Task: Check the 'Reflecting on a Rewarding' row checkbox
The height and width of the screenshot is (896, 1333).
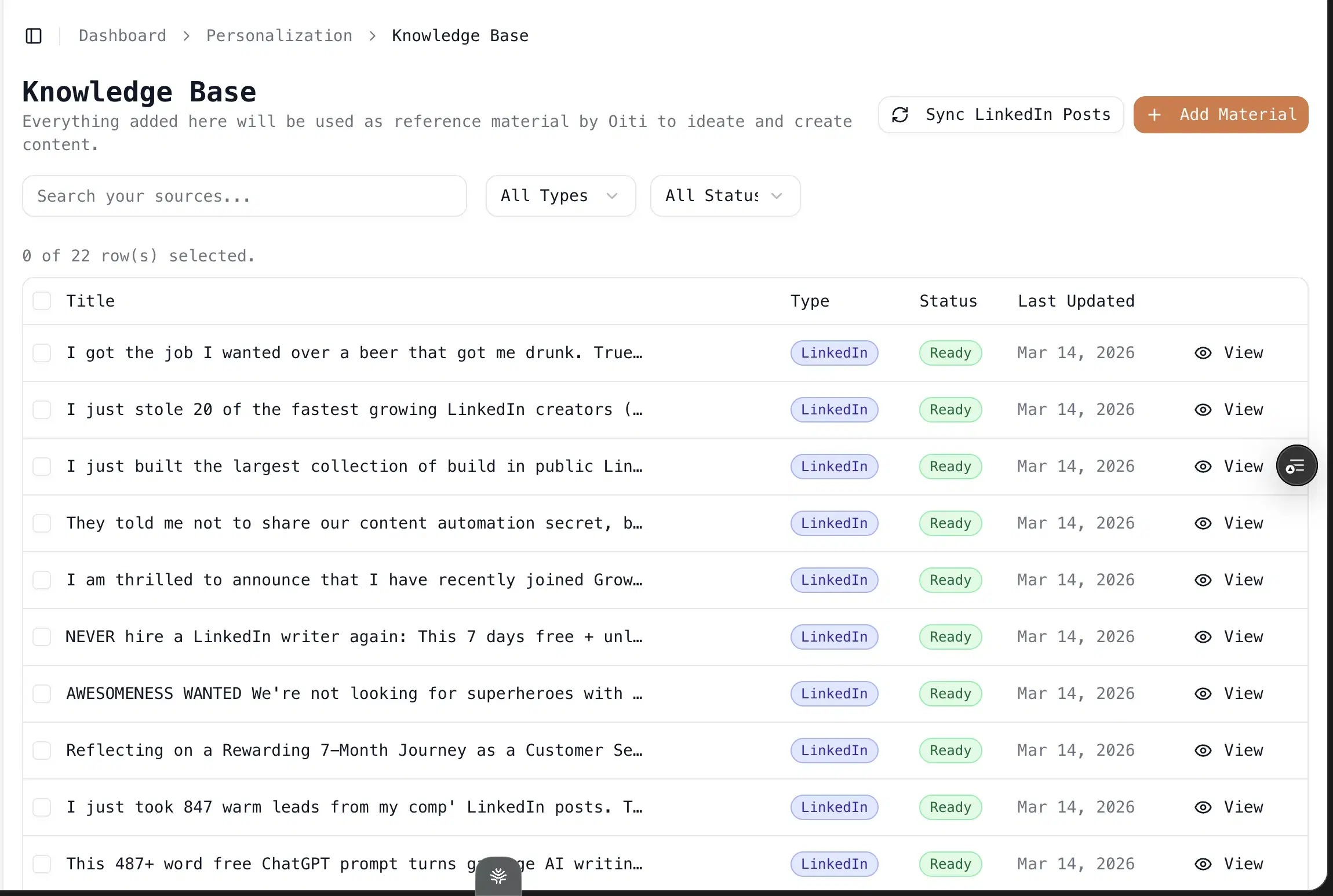Action: 42,751
